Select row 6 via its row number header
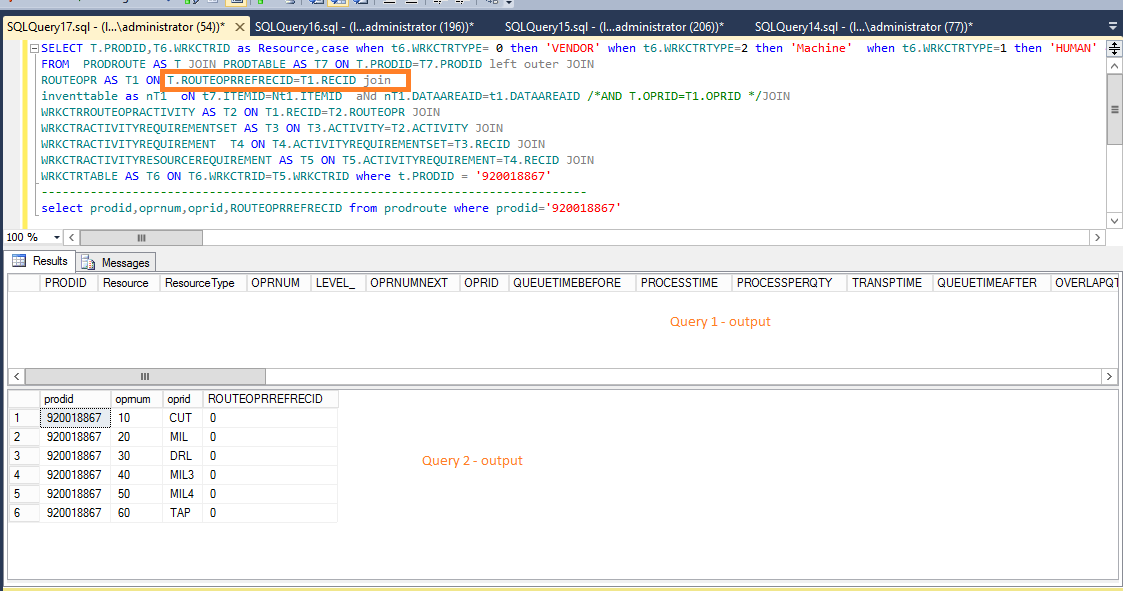Viewport: 1123px width, 591px height. point(24,513)
